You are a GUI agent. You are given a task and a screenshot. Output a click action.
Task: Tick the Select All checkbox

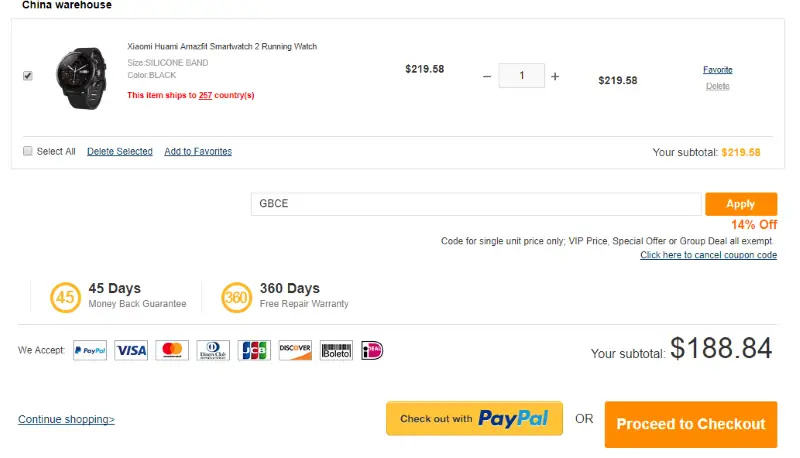point(28,151)
